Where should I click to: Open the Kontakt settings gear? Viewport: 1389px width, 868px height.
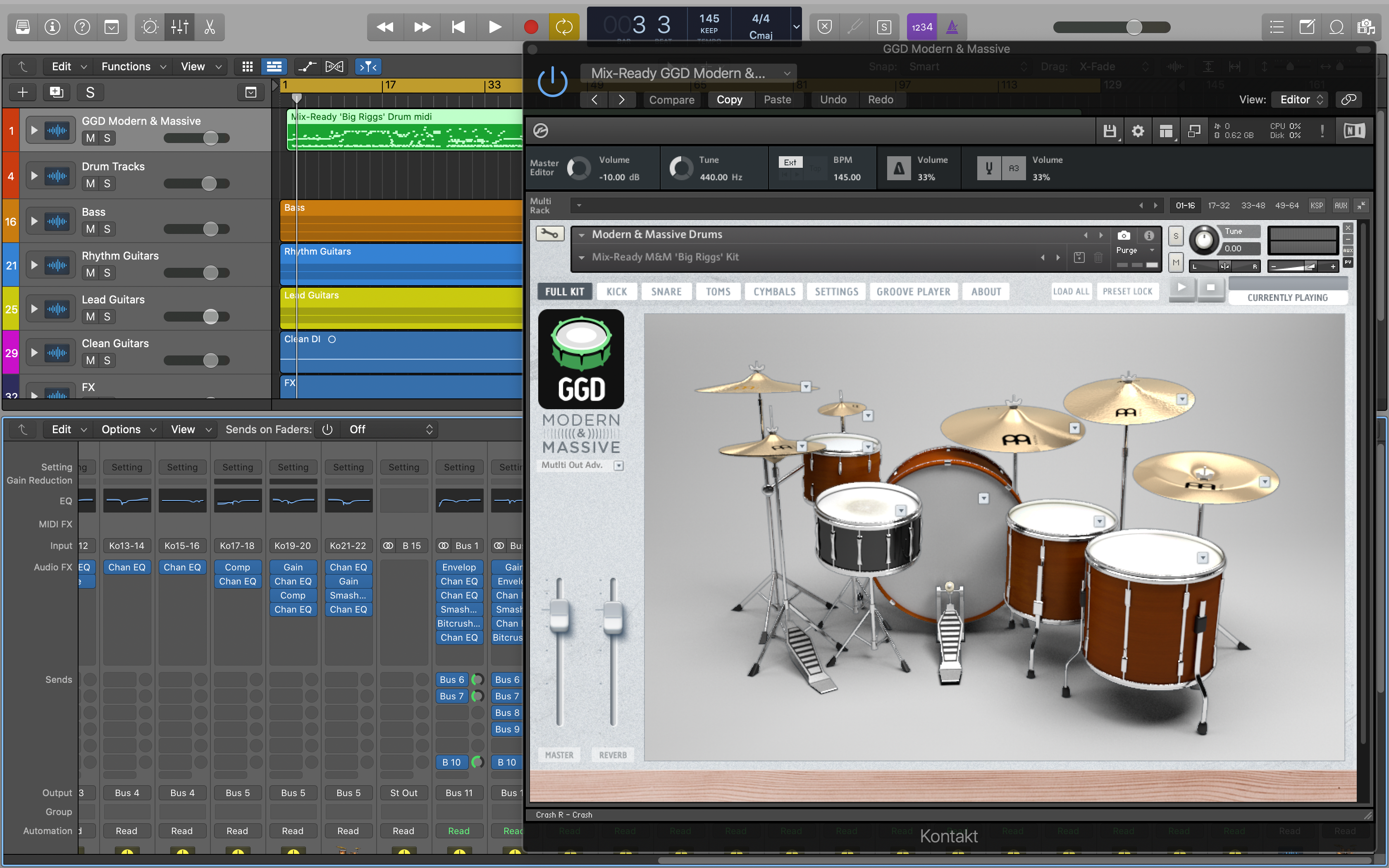1138,131
